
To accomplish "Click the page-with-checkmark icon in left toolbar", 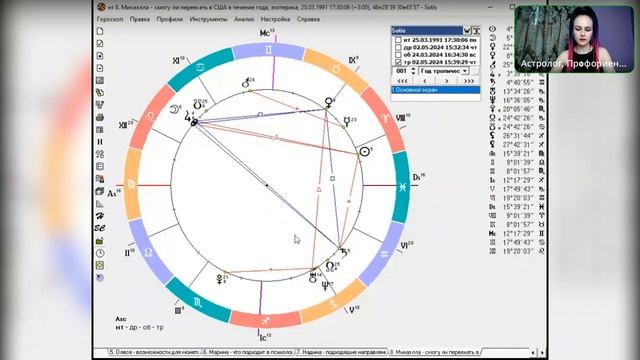I will click(x=100, y=43).
